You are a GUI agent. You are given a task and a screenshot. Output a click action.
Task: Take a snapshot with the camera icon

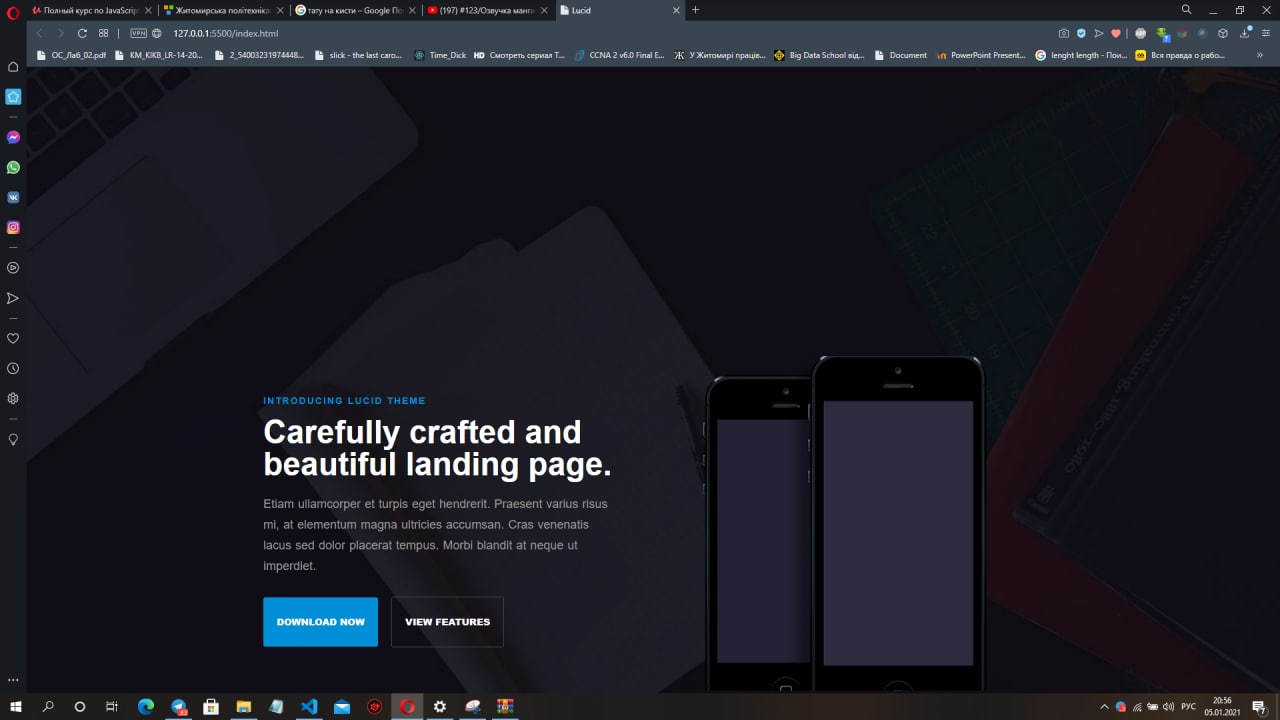1064,33
